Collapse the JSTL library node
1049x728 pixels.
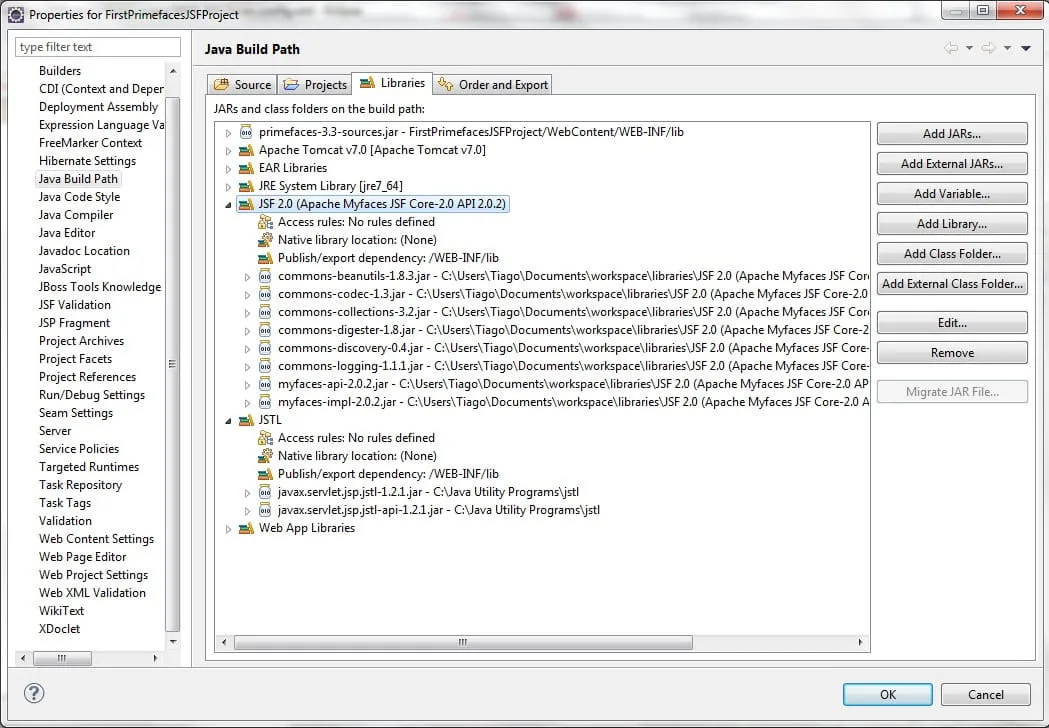click(228, 420)
